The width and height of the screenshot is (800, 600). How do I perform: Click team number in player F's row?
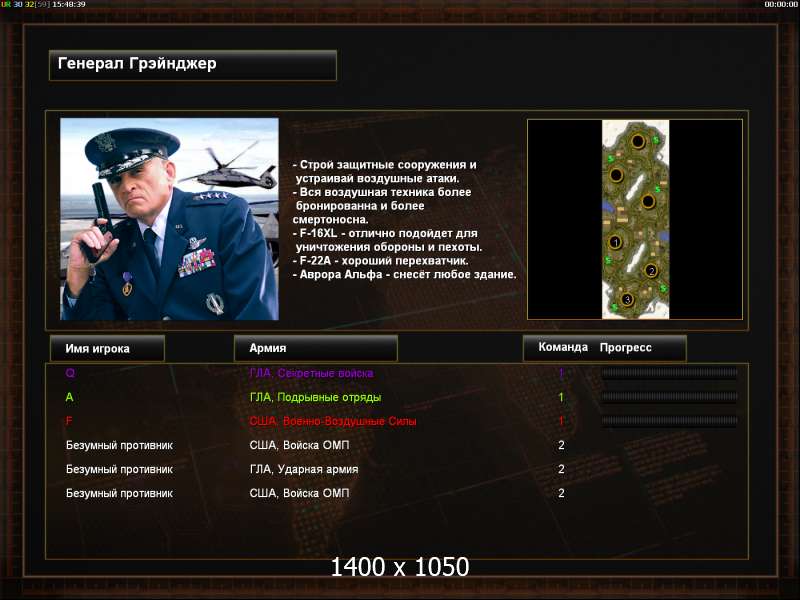tap(561, 421)
